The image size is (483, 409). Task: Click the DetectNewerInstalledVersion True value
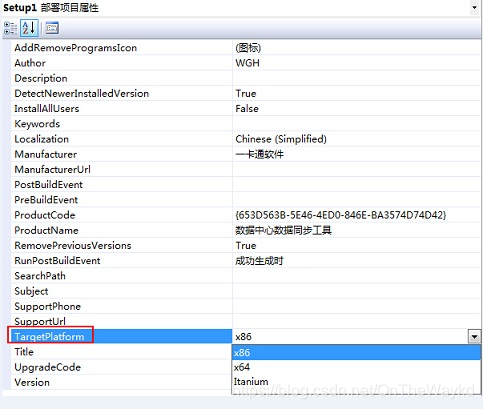[246, 93]
